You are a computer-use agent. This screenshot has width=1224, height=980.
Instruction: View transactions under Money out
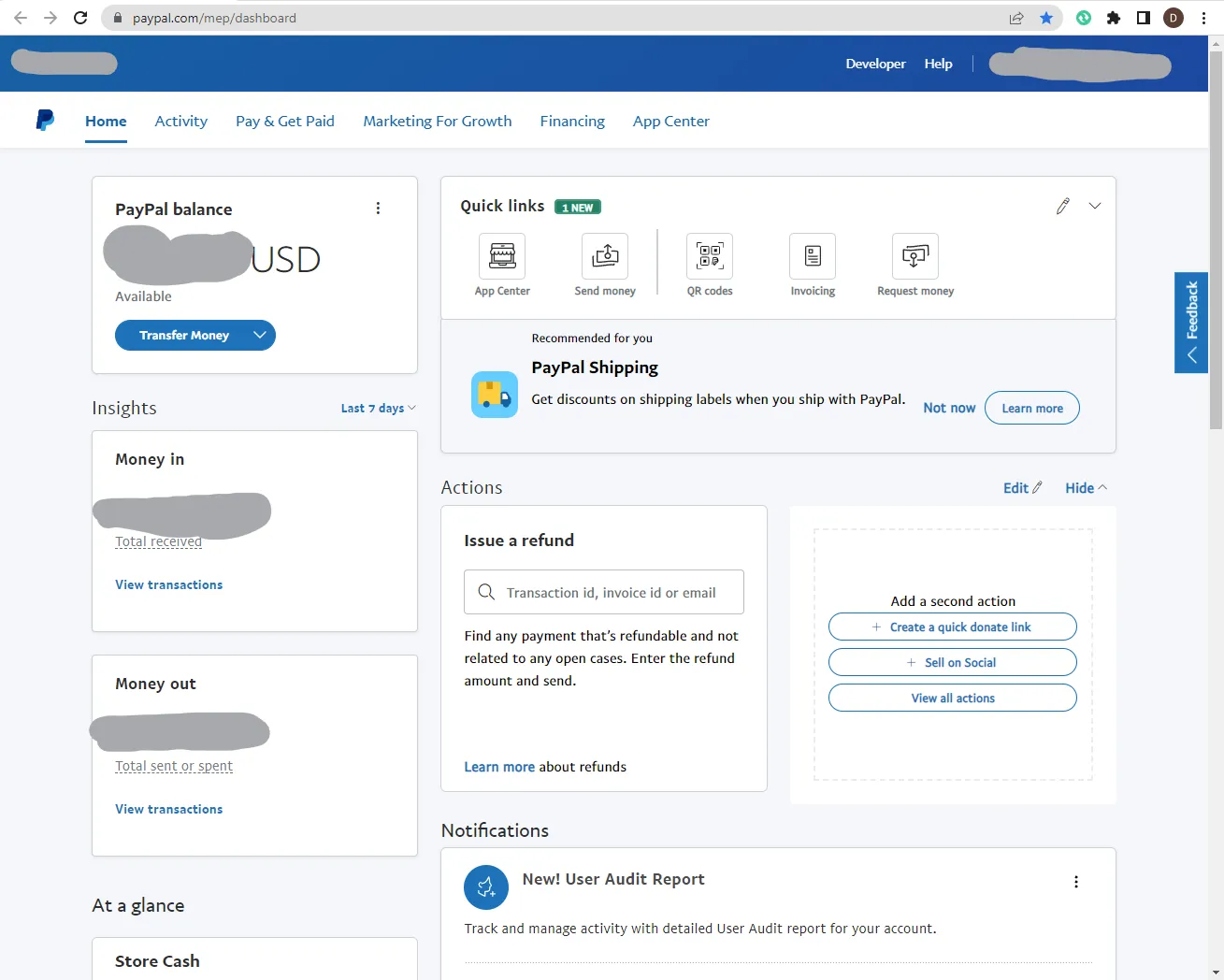[169, 809]
